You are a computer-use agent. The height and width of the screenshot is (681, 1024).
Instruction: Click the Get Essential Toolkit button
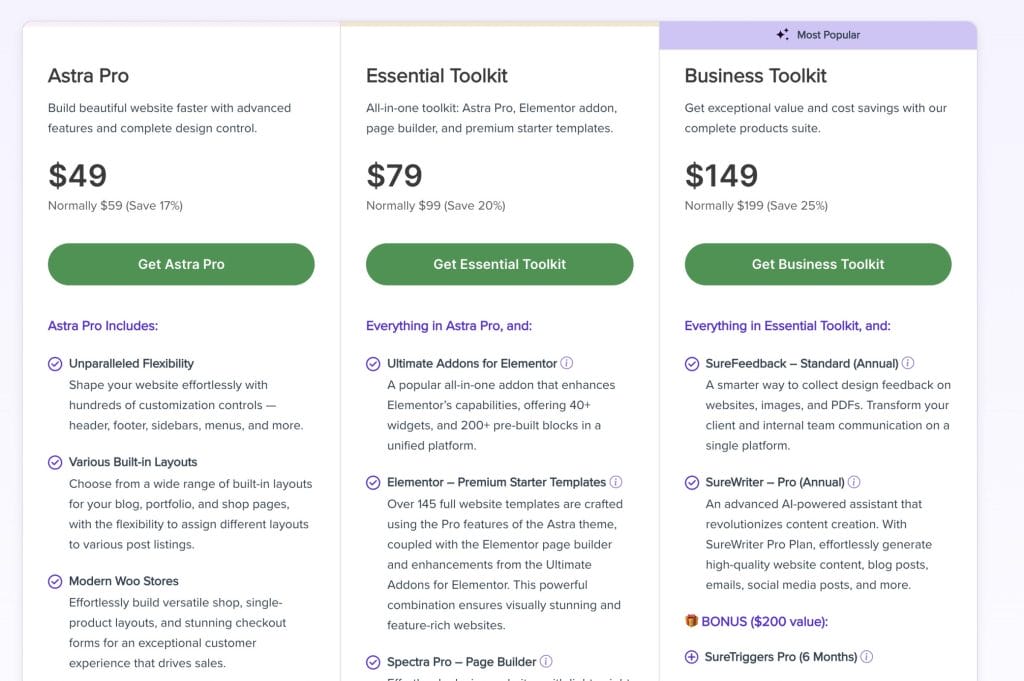tap(499, 264)
